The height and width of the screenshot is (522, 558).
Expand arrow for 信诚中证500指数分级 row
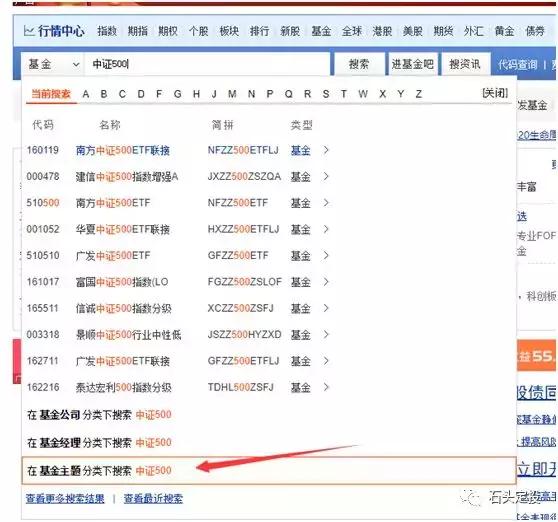(x=326, y=308)
